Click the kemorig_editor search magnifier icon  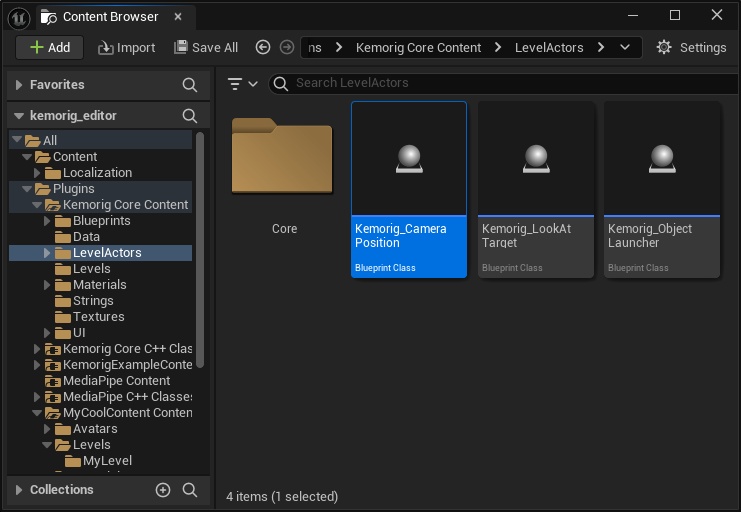click(x=190, y=116)
